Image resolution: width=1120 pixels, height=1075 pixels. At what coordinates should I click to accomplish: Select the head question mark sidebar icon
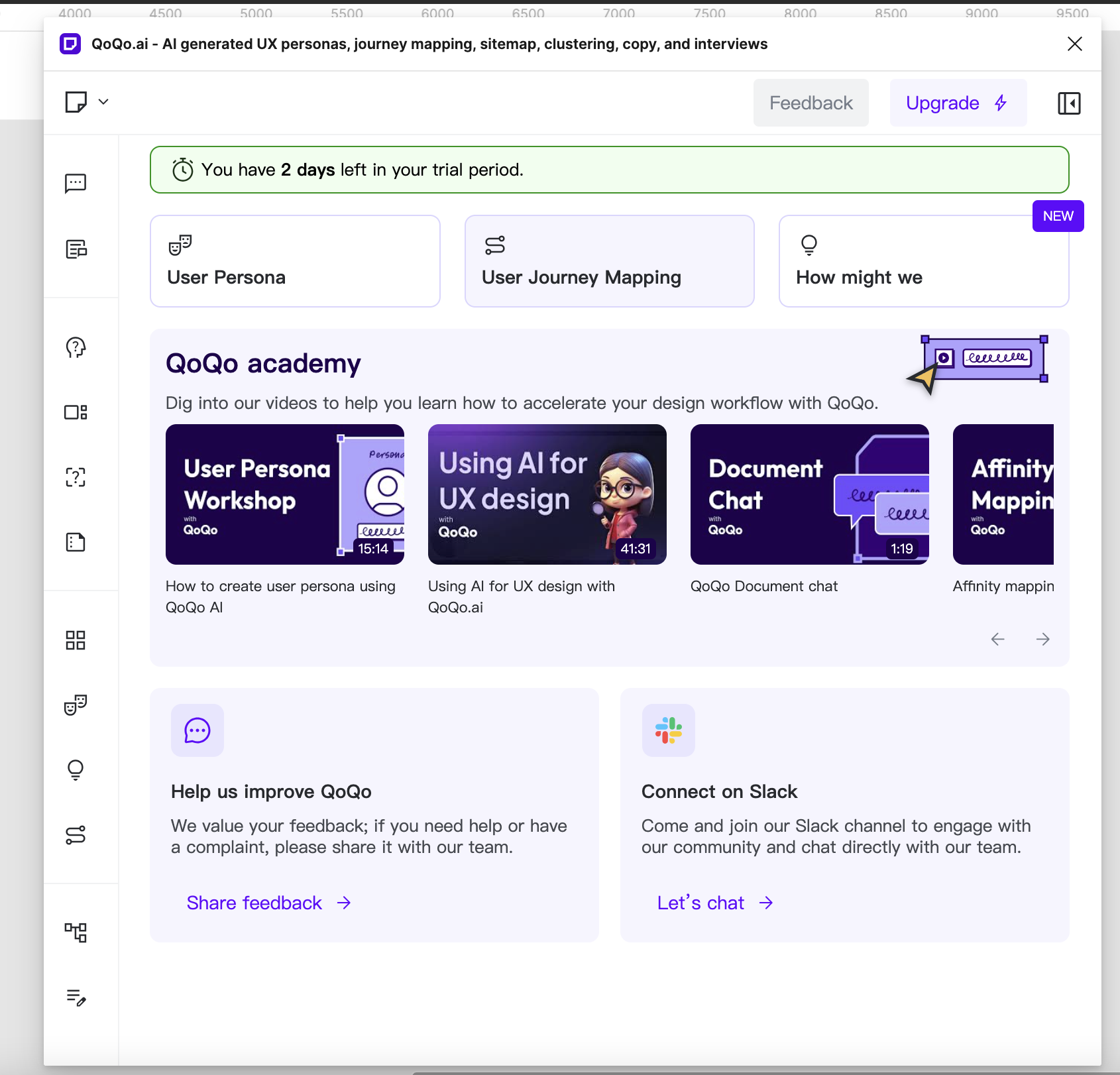(76, 347)
